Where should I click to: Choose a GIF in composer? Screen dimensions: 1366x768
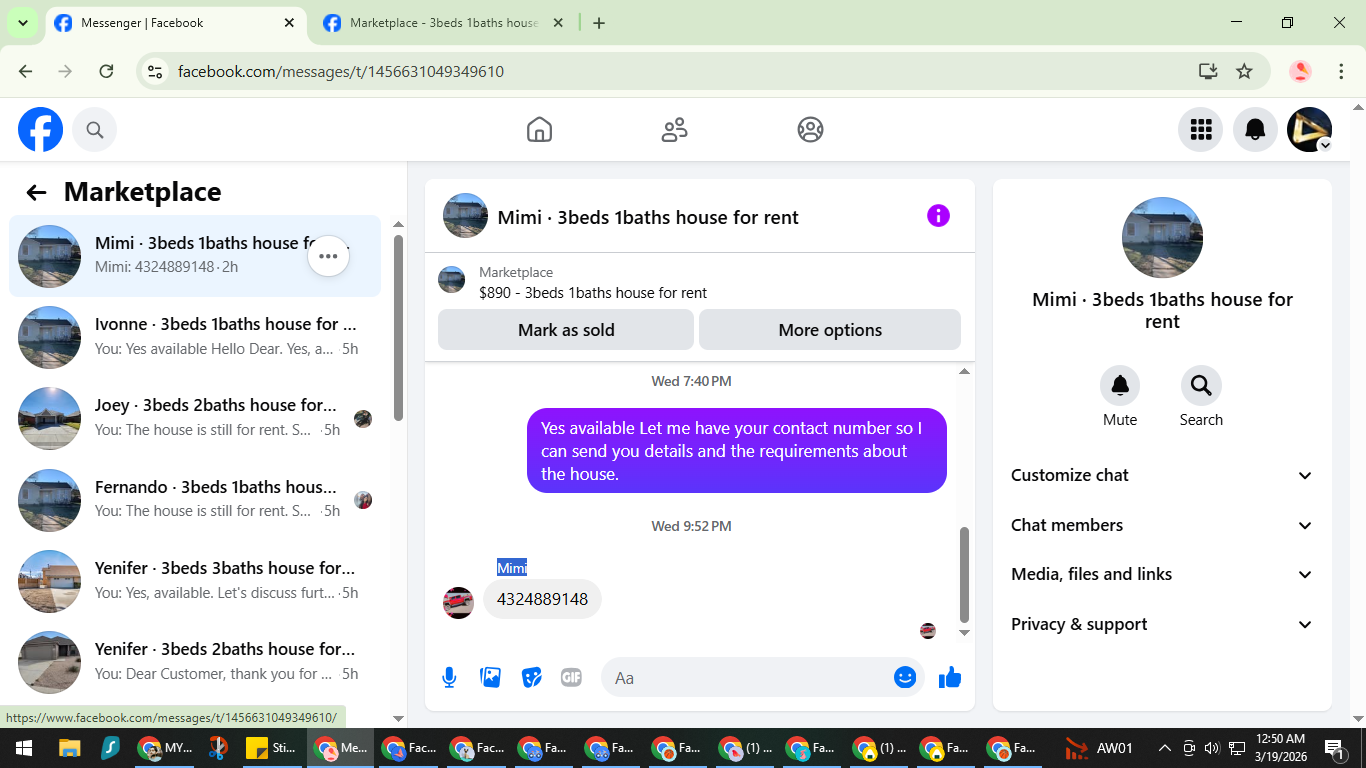point(571,678)
